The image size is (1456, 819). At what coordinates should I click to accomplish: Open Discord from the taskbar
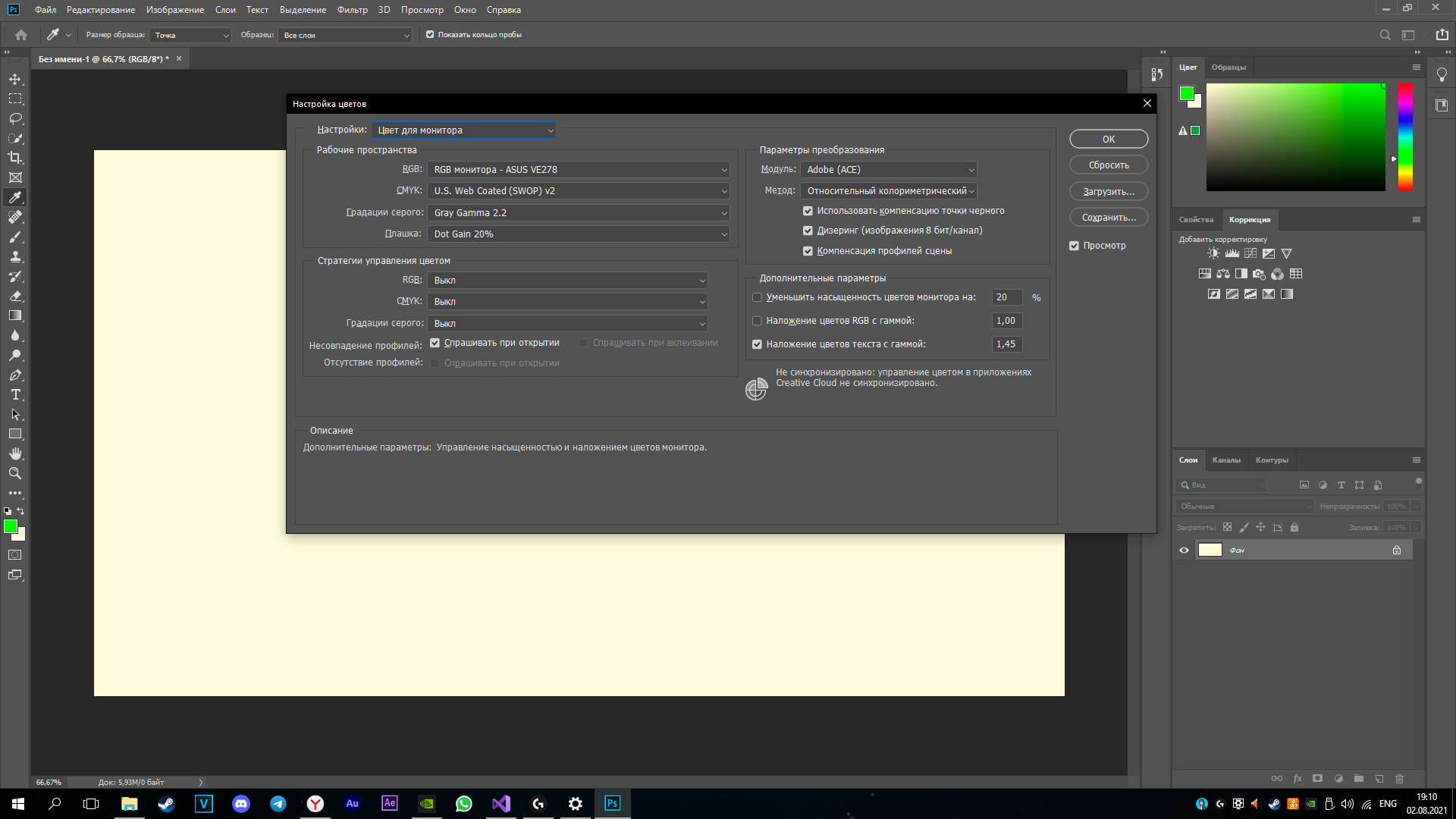[x=240, y=804]
